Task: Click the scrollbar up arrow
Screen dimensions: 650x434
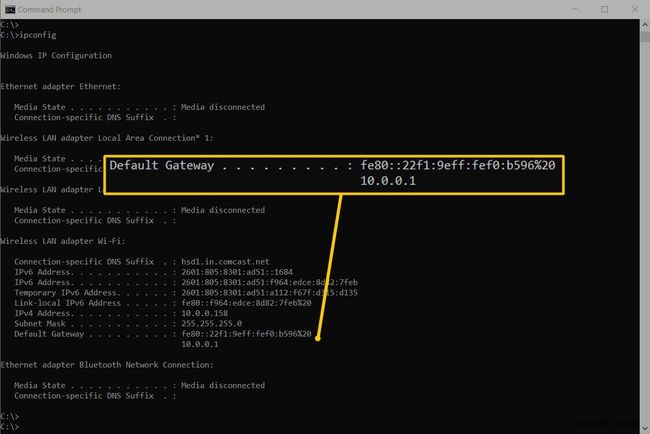Action: click(645, 24)
